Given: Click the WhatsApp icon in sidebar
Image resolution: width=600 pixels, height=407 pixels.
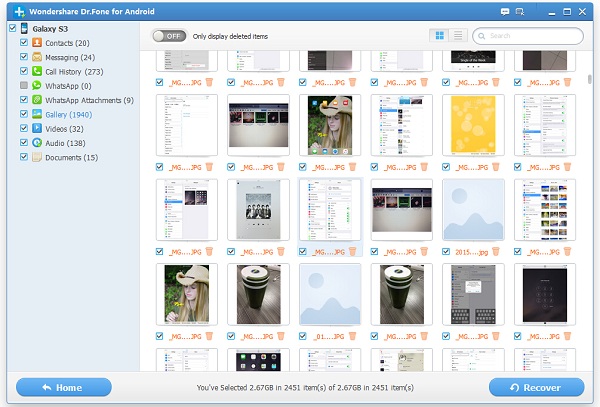Looking at the screenshot, I should pyautogui.click(x=37, y=85).
